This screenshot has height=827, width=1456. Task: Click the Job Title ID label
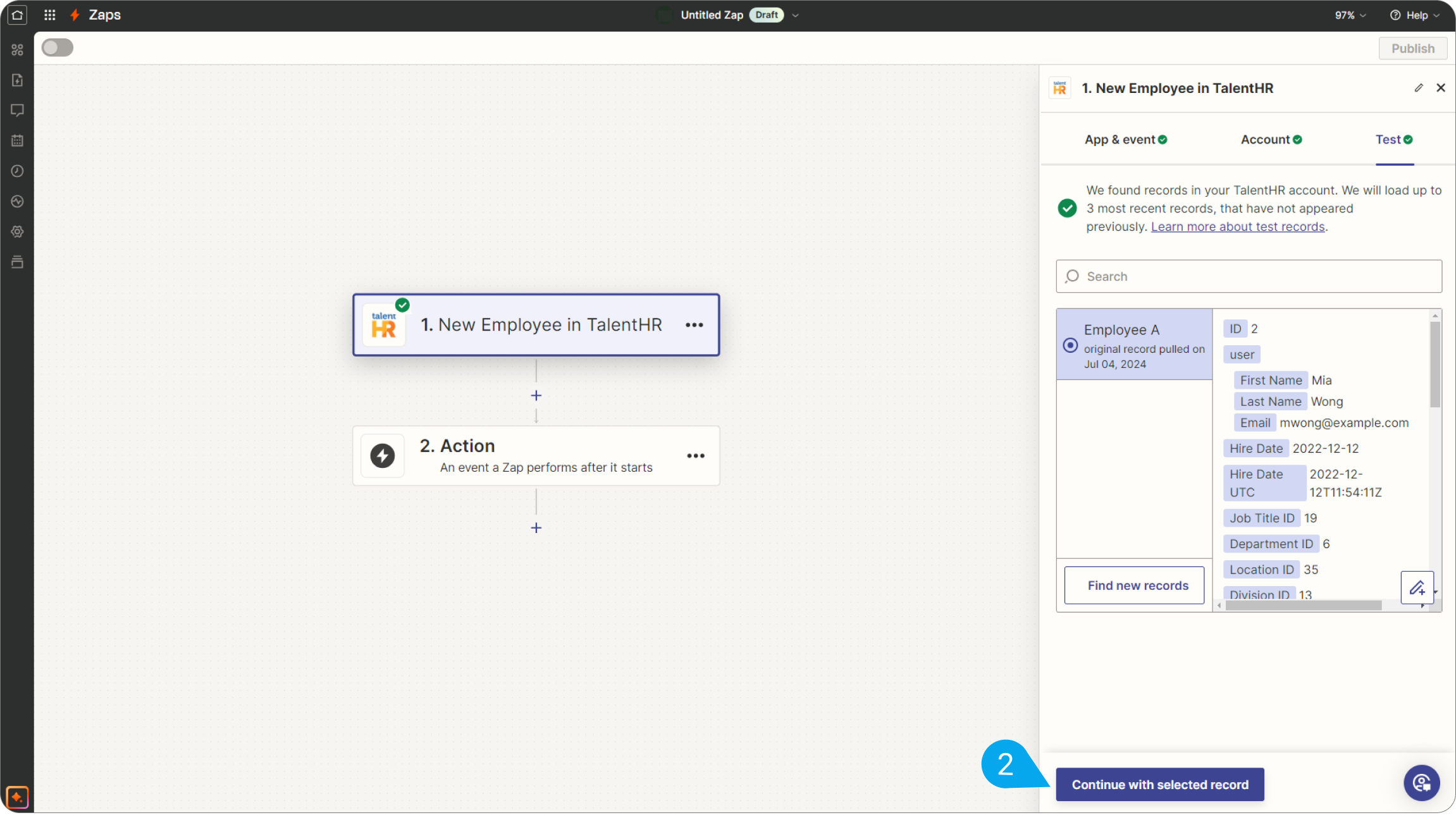point(1261,518)
